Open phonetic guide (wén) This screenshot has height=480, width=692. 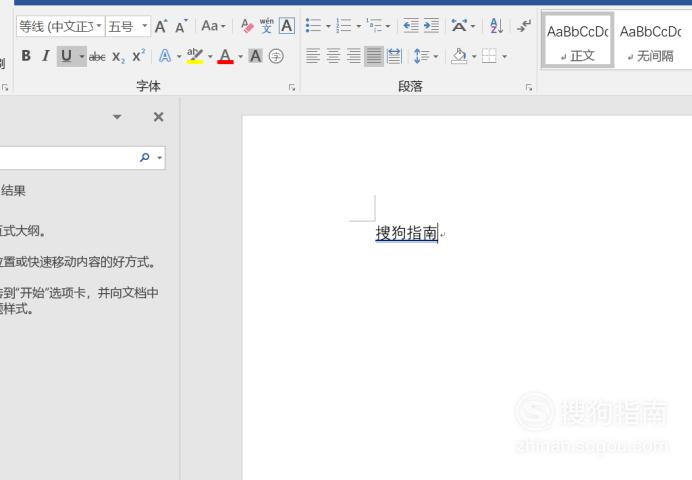pyautogui.click(x=267, y=26)
